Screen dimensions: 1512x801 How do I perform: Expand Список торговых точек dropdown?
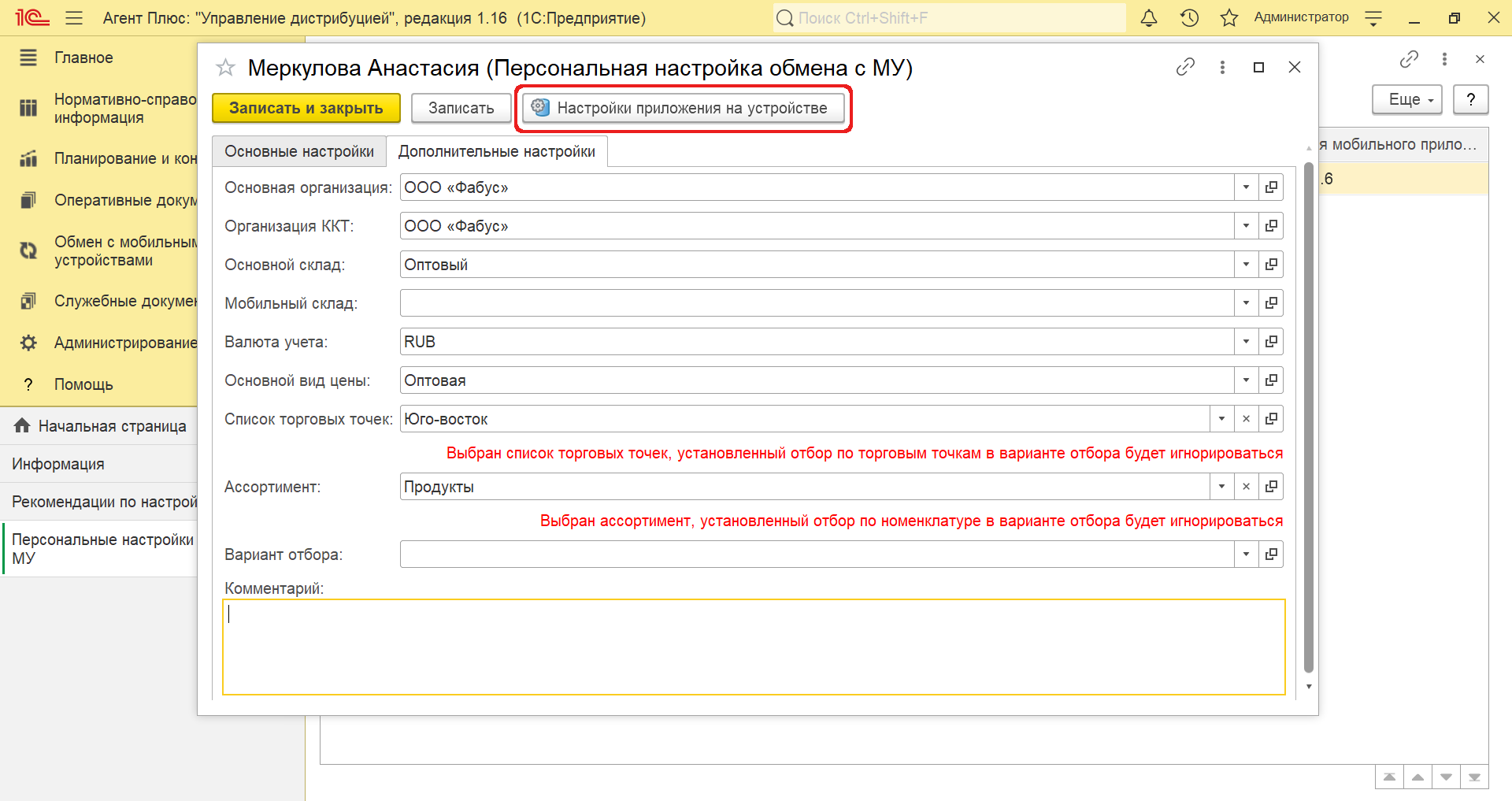click(1221, 419)
